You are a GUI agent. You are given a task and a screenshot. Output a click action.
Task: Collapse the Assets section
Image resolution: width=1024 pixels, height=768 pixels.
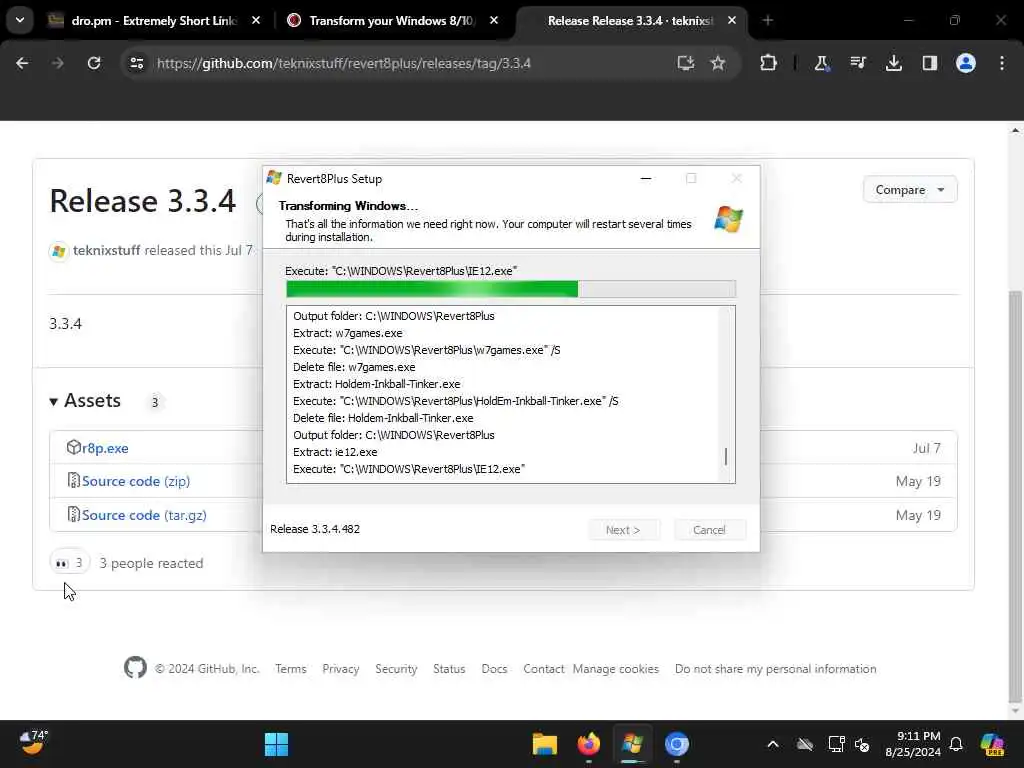tap(86, 400)
